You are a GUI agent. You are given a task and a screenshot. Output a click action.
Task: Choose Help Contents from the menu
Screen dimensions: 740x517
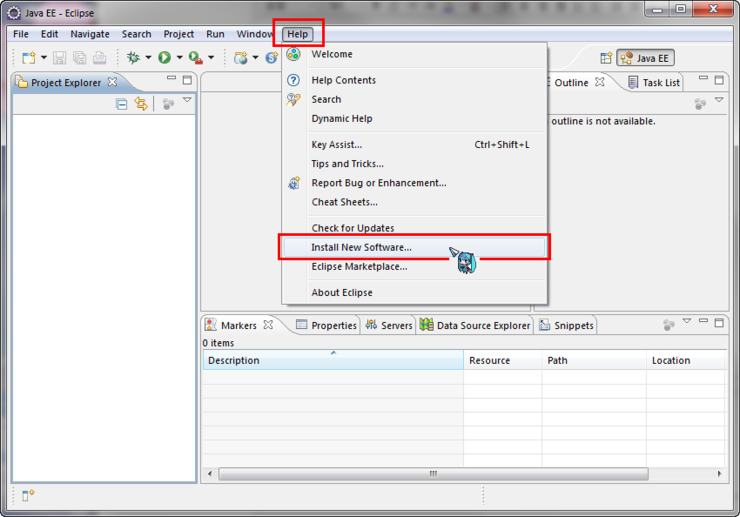414,80
